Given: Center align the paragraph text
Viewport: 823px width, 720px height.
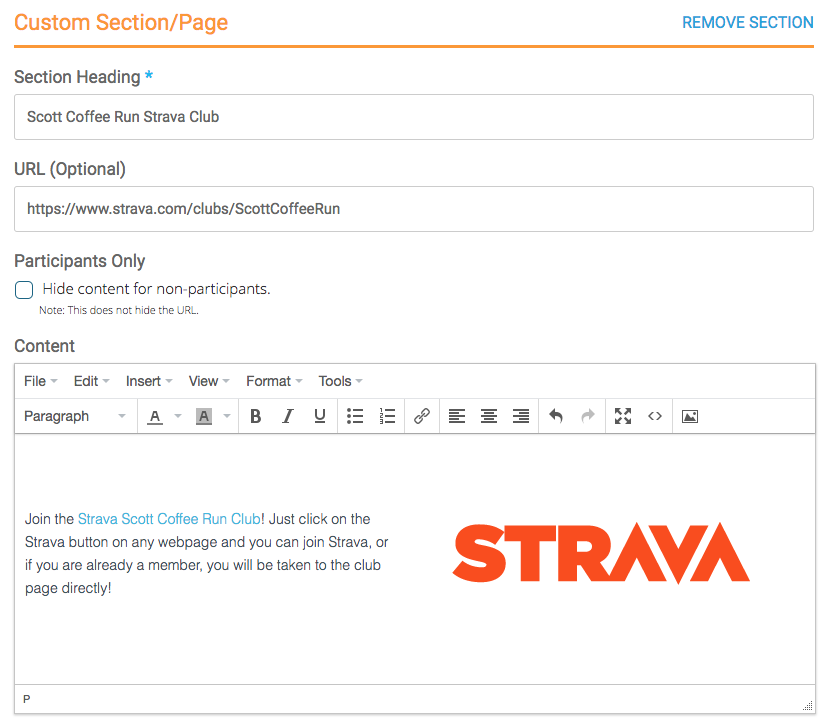Looking at the screenshot, I should pyautogui.click(x=489, y=416).
